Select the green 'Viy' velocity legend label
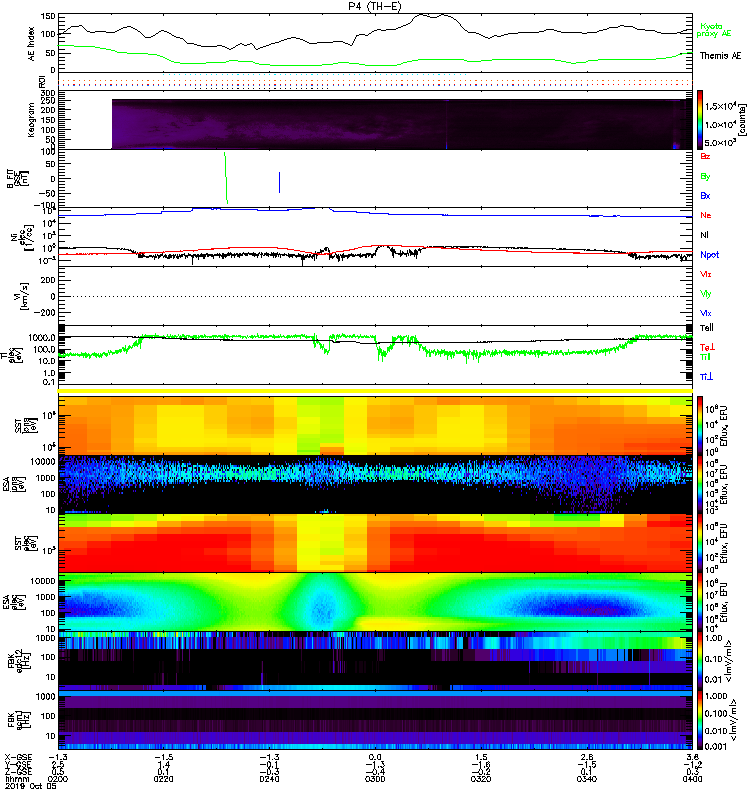750x800 pixels. (x=705, y=294)
